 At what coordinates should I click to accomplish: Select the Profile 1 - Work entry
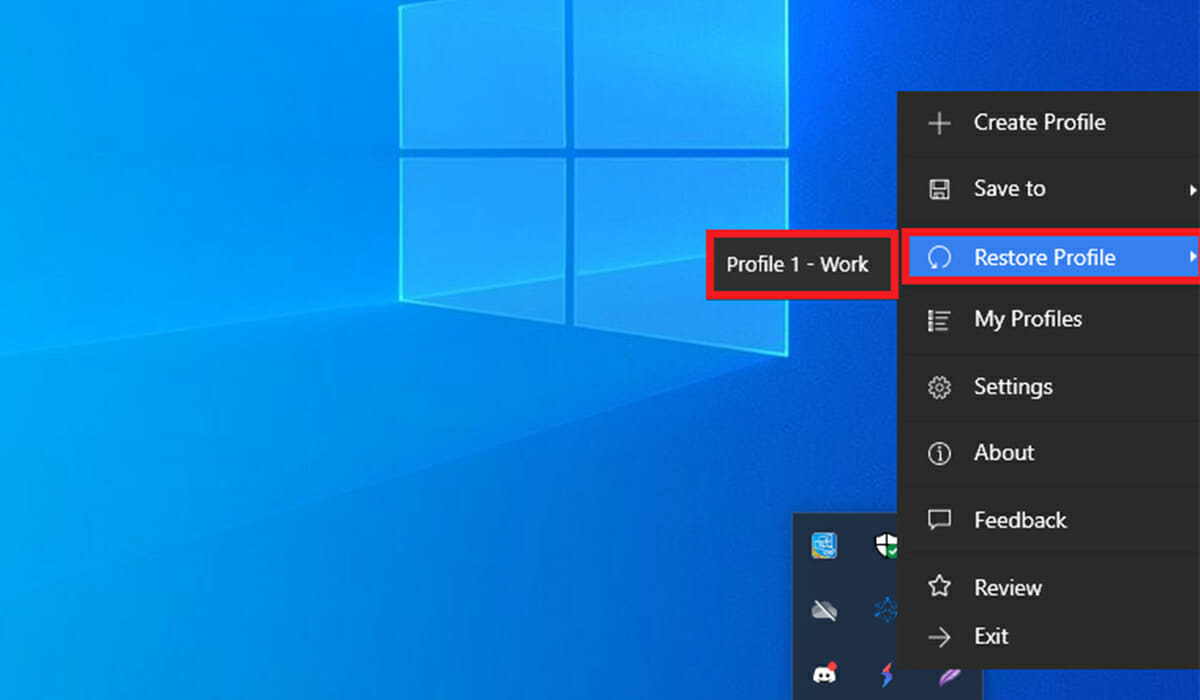coord(800,264)
